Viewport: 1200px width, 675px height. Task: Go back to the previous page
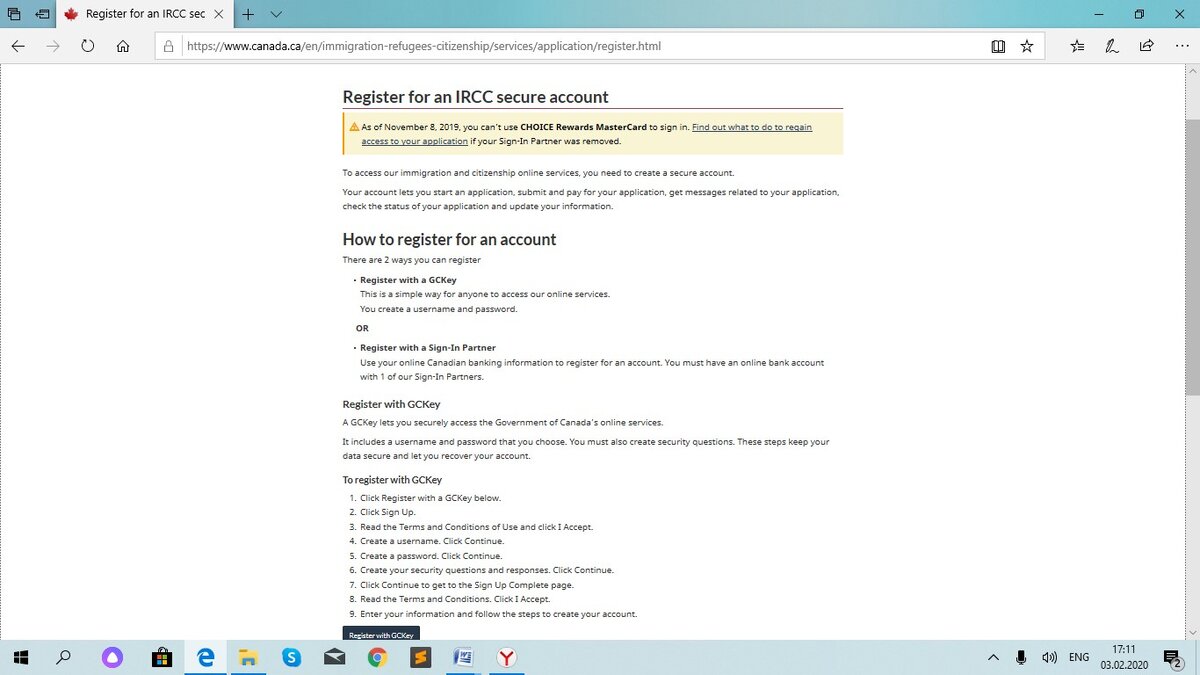click(18, 46)
